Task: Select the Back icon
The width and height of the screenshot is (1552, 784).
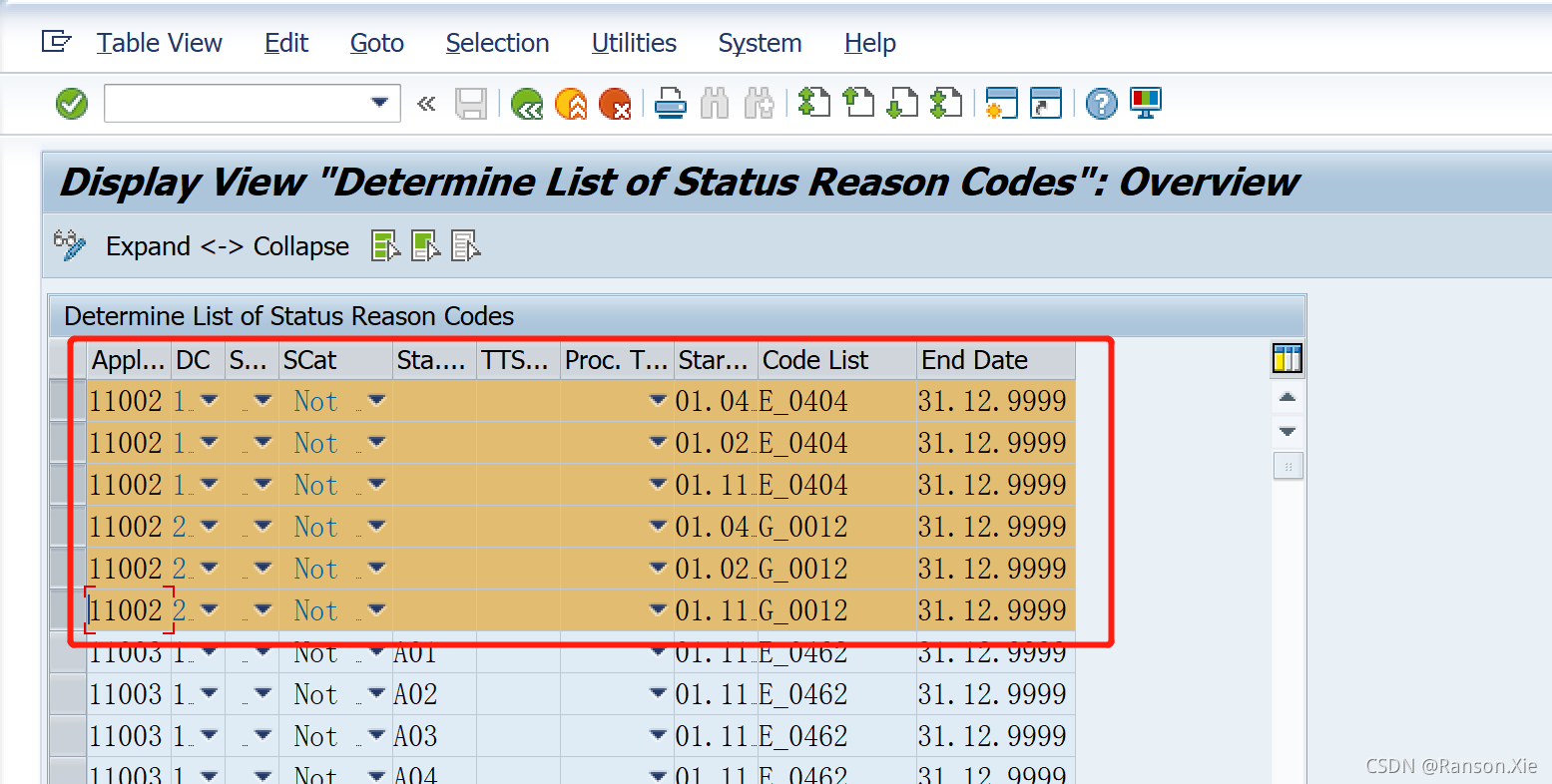Action: click(x=527, y=103)
